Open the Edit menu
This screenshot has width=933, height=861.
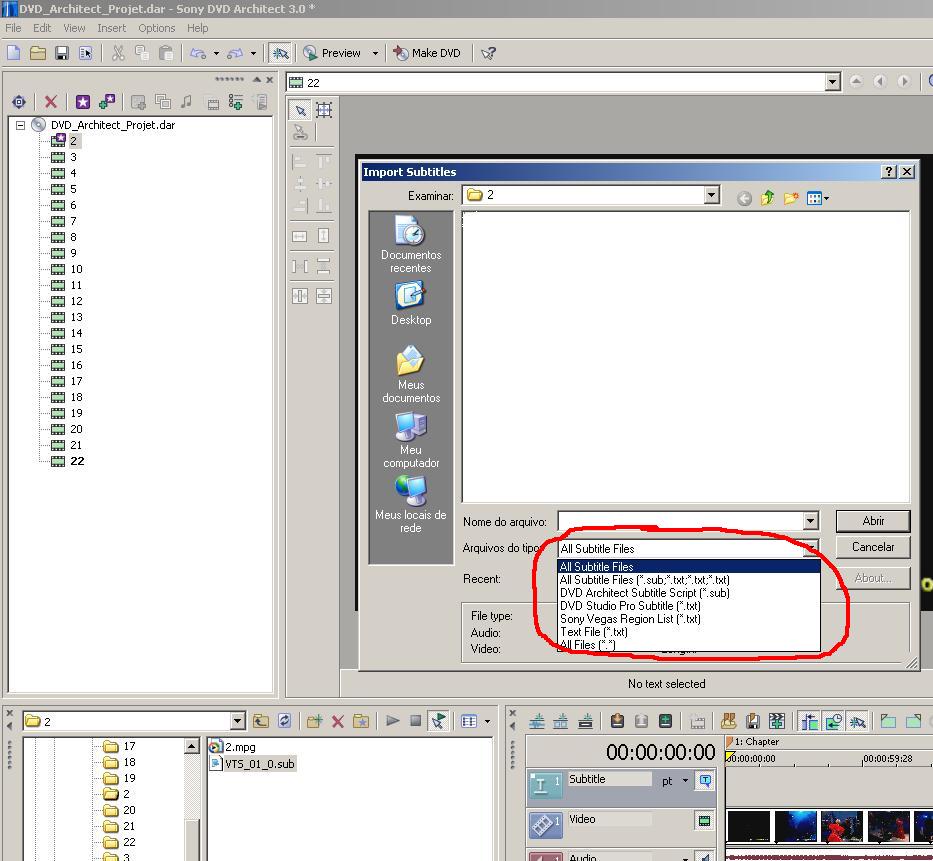[x=42, y=28]
